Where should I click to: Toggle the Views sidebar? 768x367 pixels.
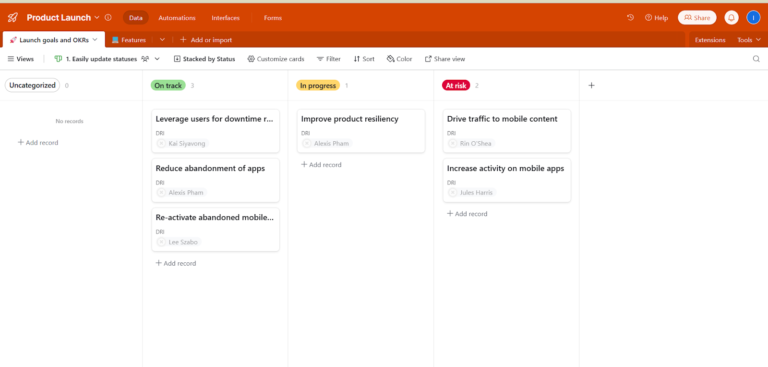21,59
